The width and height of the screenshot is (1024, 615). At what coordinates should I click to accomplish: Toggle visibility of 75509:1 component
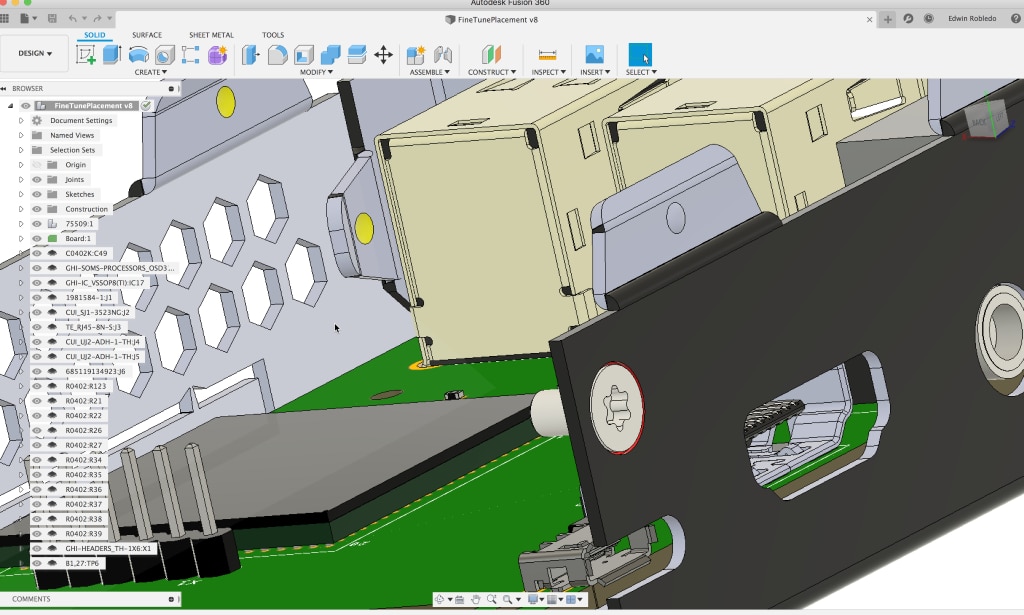tap(37, 224)
